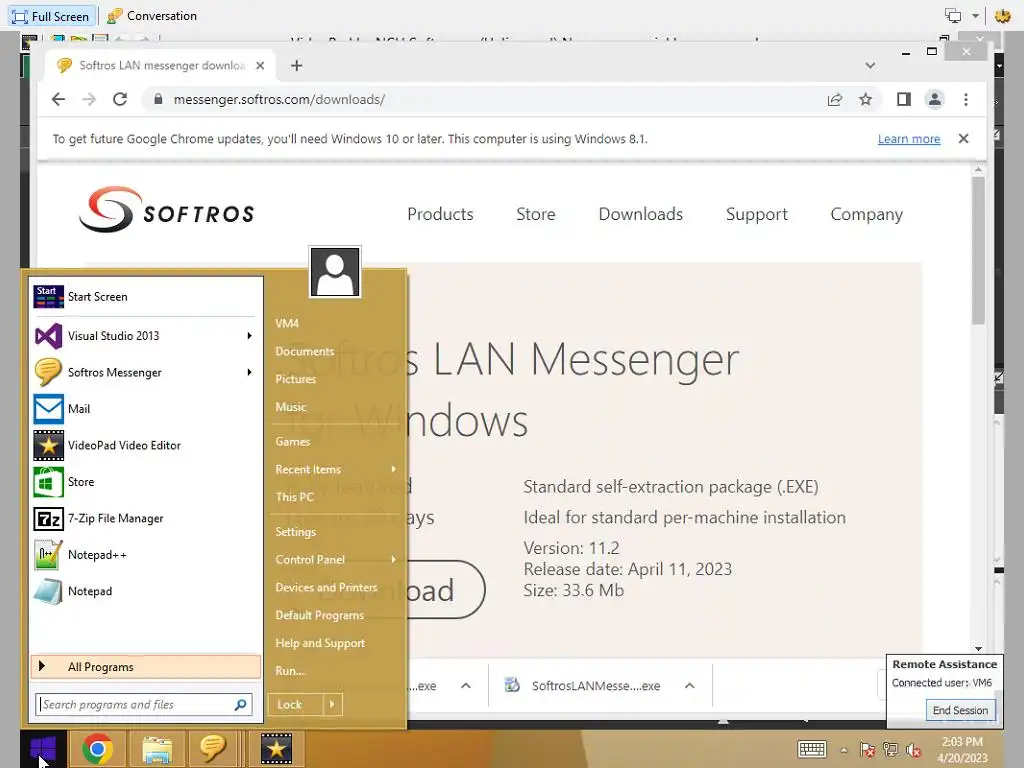The image size is (1024, 768).
Task: Click the on-screen keyboard tray icon
Action: (812, 749)
